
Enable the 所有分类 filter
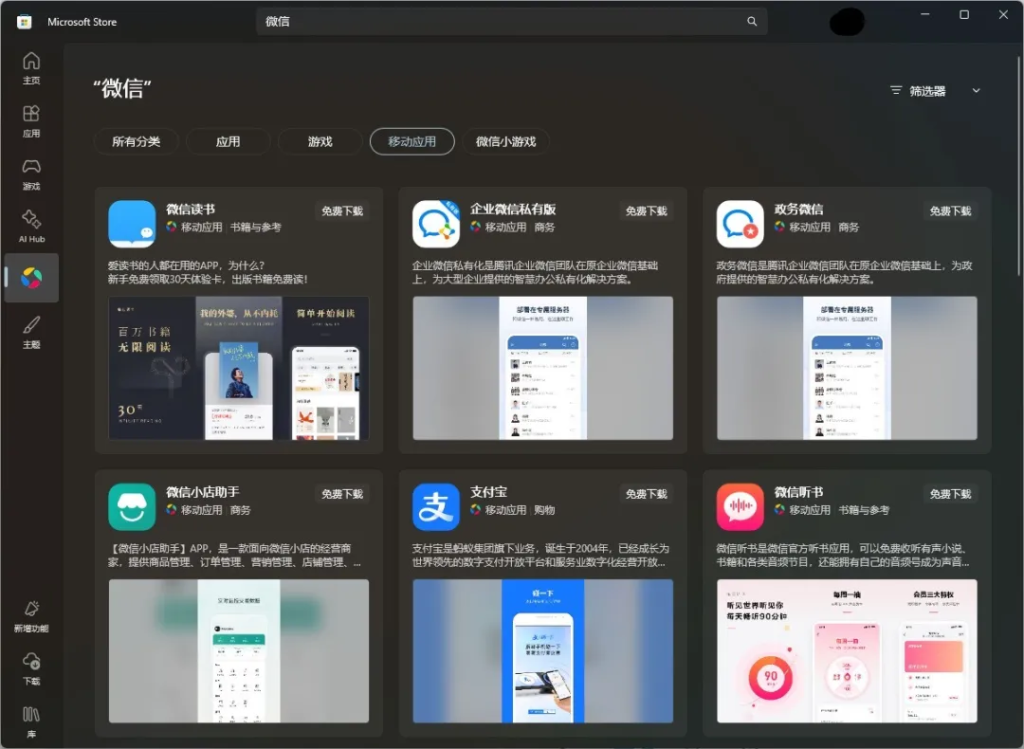(136, 141)
